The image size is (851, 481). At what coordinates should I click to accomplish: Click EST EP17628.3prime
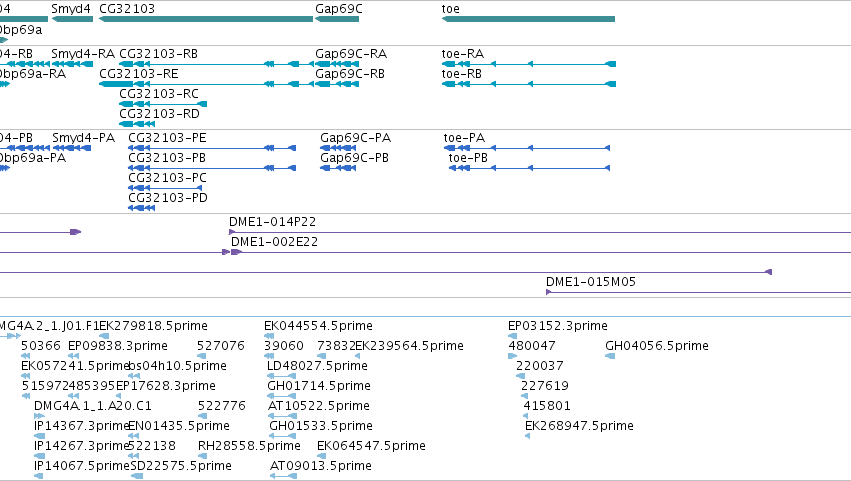166,386
